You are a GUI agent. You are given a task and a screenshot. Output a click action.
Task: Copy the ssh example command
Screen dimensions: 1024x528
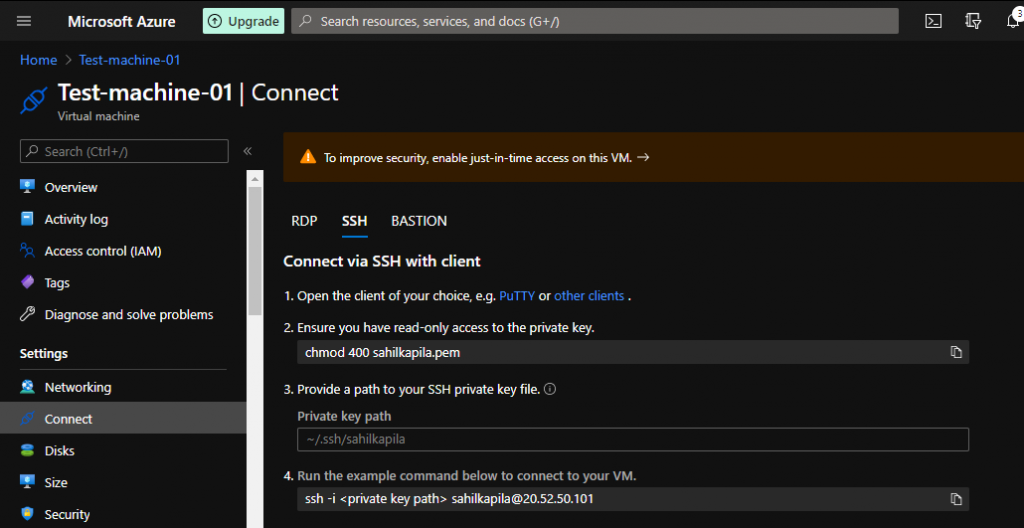pos(956,499)
